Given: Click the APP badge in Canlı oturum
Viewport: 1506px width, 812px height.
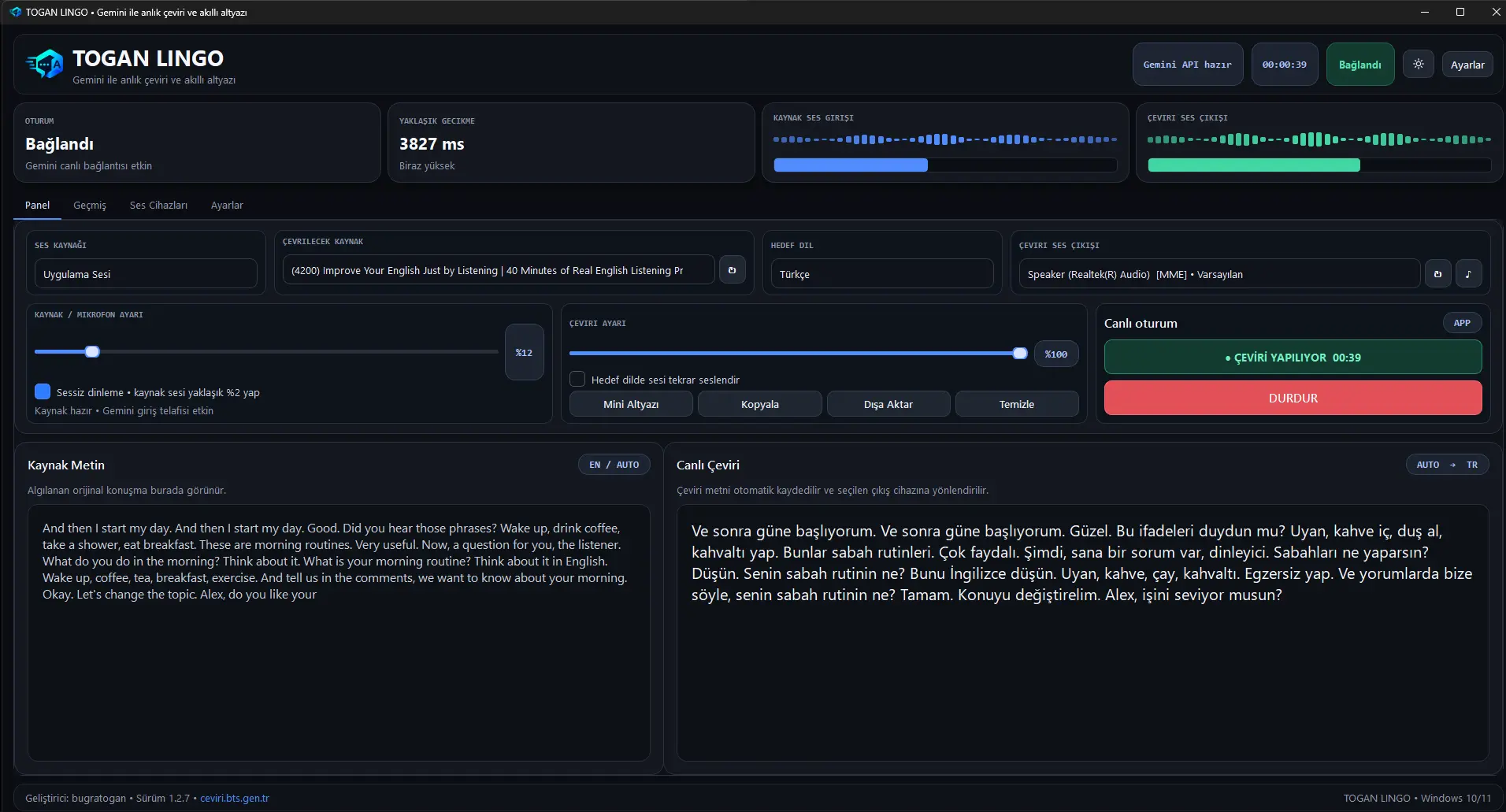Looking at the screenshot, I should 1462,323.
